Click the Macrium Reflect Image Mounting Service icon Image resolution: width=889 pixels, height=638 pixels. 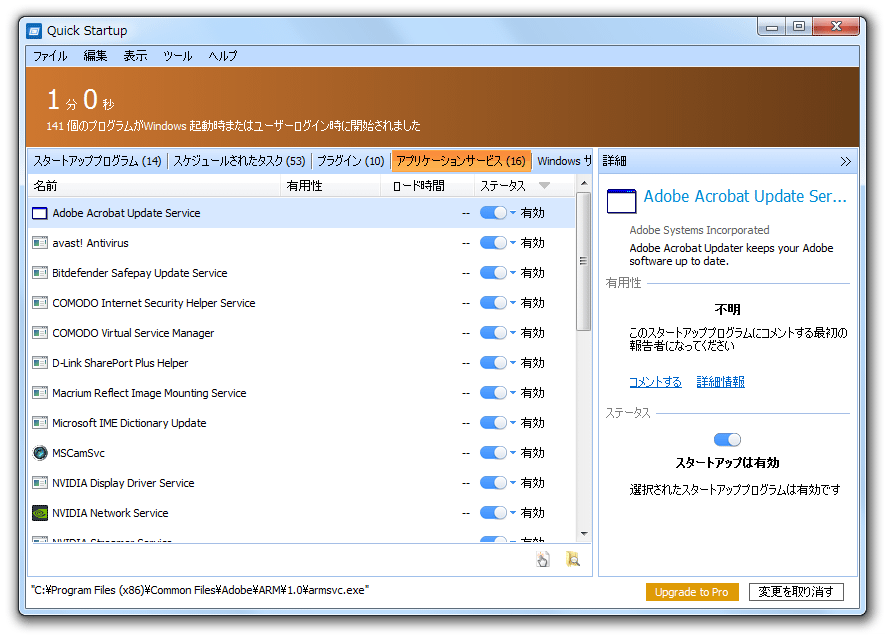pos(40,393)
